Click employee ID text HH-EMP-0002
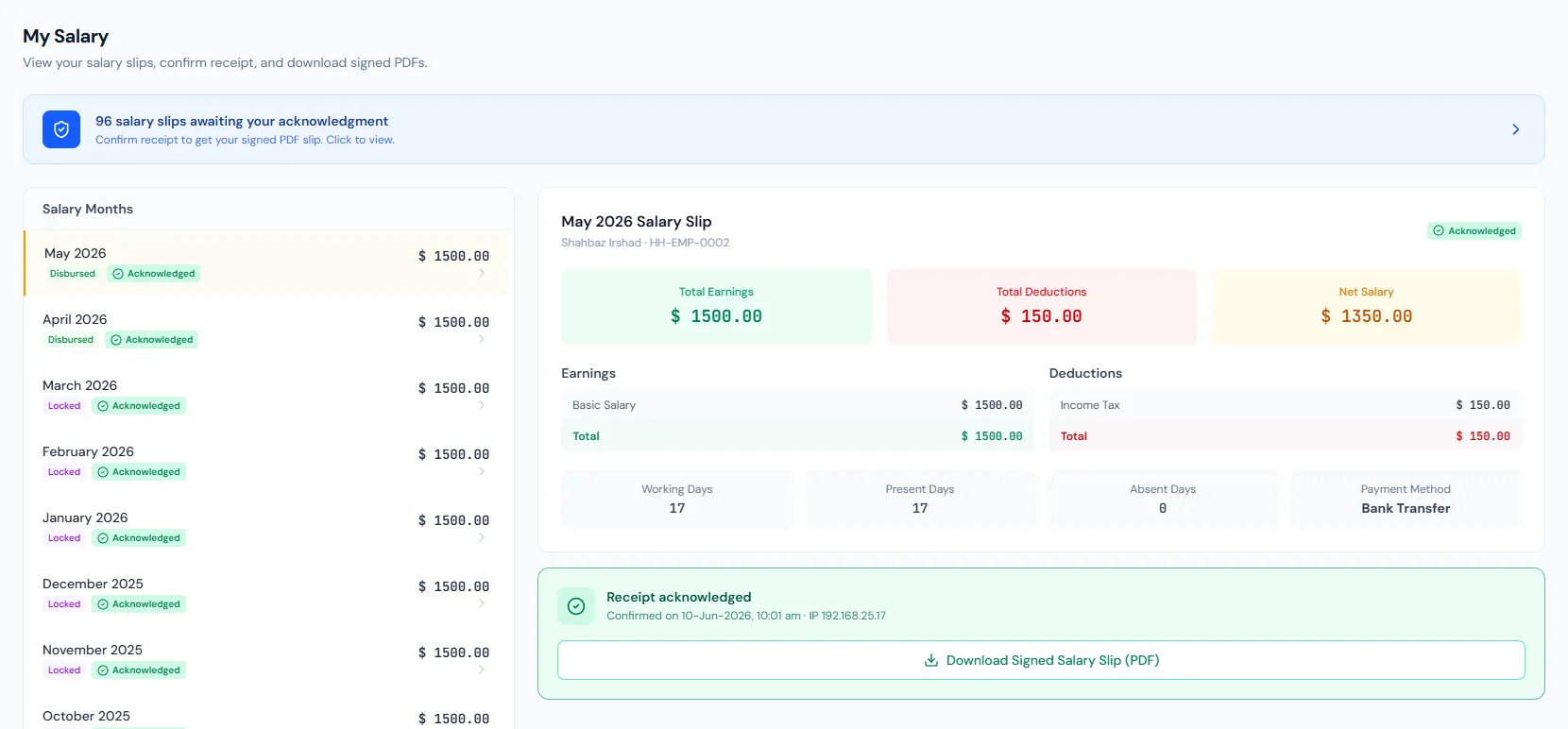 coord(690,243)
